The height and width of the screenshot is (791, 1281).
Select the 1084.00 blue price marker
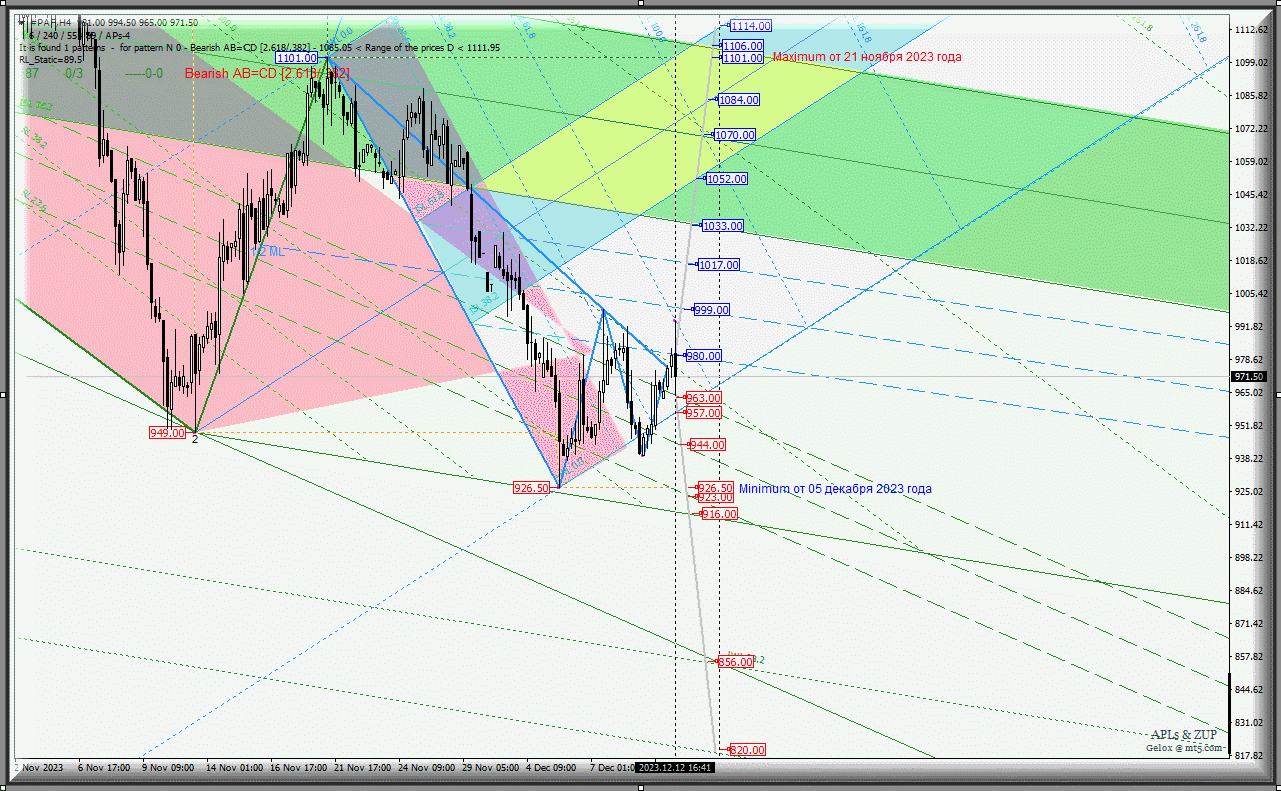click(738, 100)
